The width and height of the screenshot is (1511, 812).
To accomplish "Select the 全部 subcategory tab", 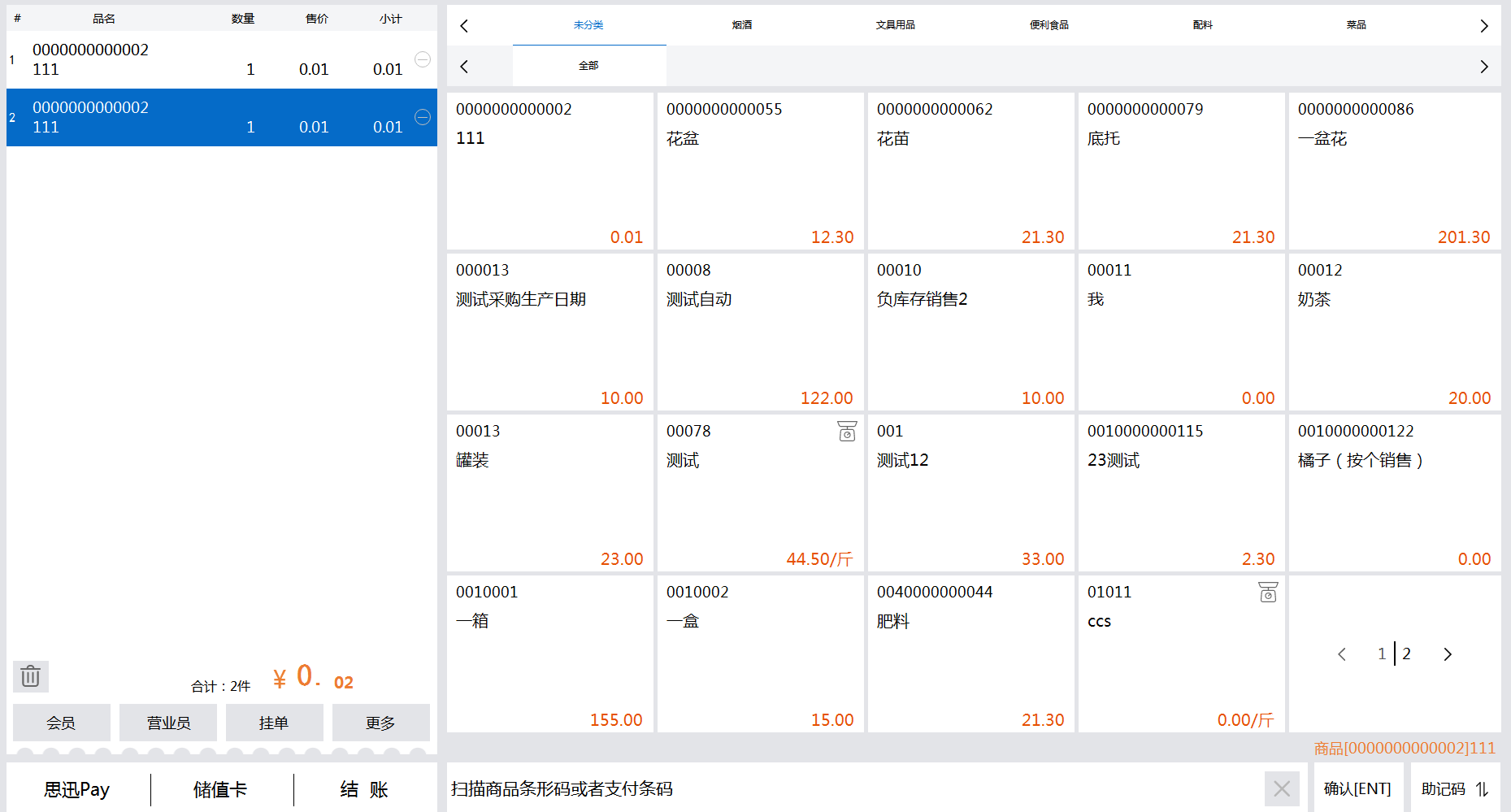I will [x=589, y=66].
